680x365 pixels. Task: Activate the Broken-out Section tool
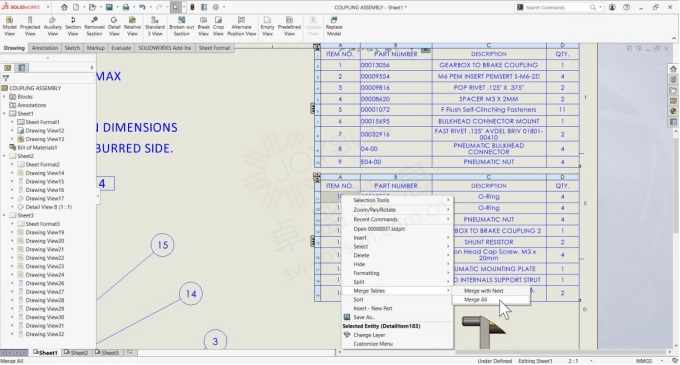(181, 26)
